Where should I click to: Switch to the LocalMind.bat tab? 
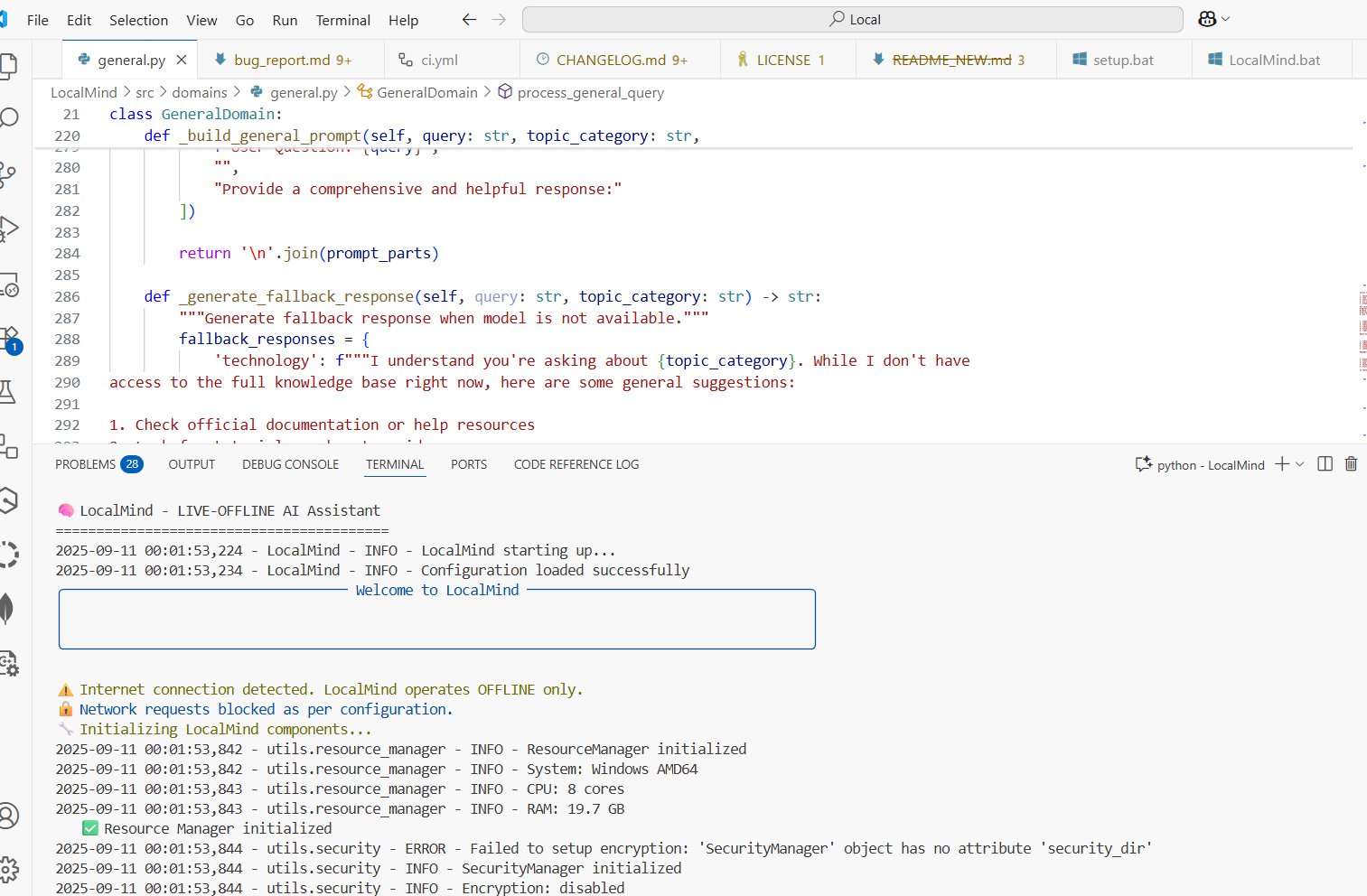1274,60
